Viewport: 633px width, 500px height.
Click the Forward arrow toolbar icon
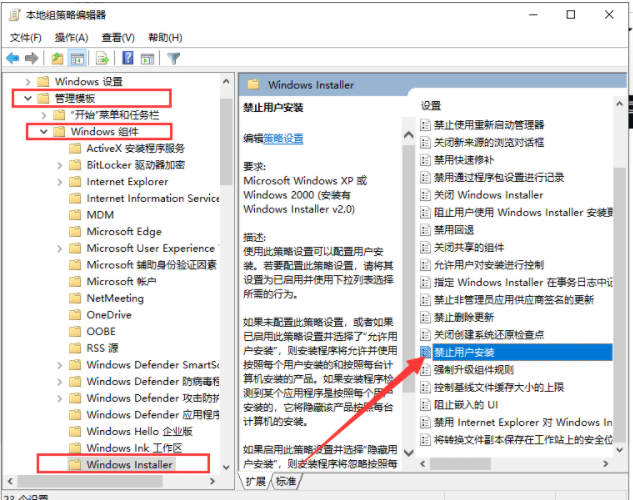[31, 59]
